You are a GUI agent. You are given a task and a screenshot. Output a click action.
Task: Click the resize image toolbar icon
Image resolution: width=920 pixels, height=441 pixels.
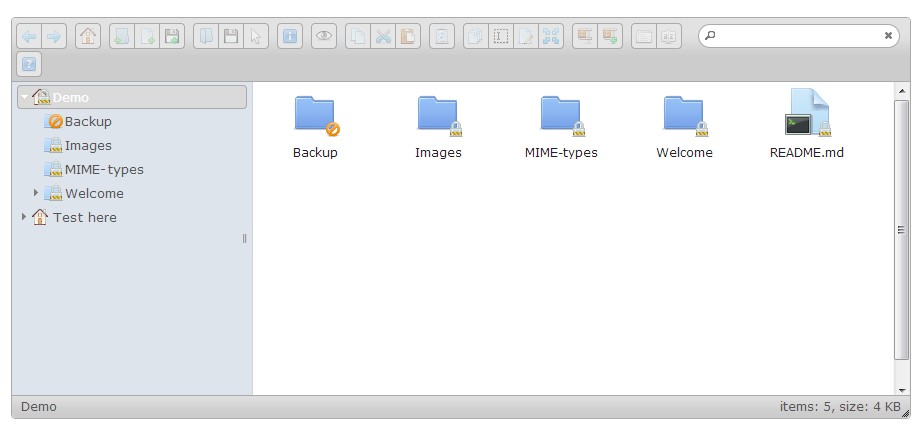tap(551, 37)
